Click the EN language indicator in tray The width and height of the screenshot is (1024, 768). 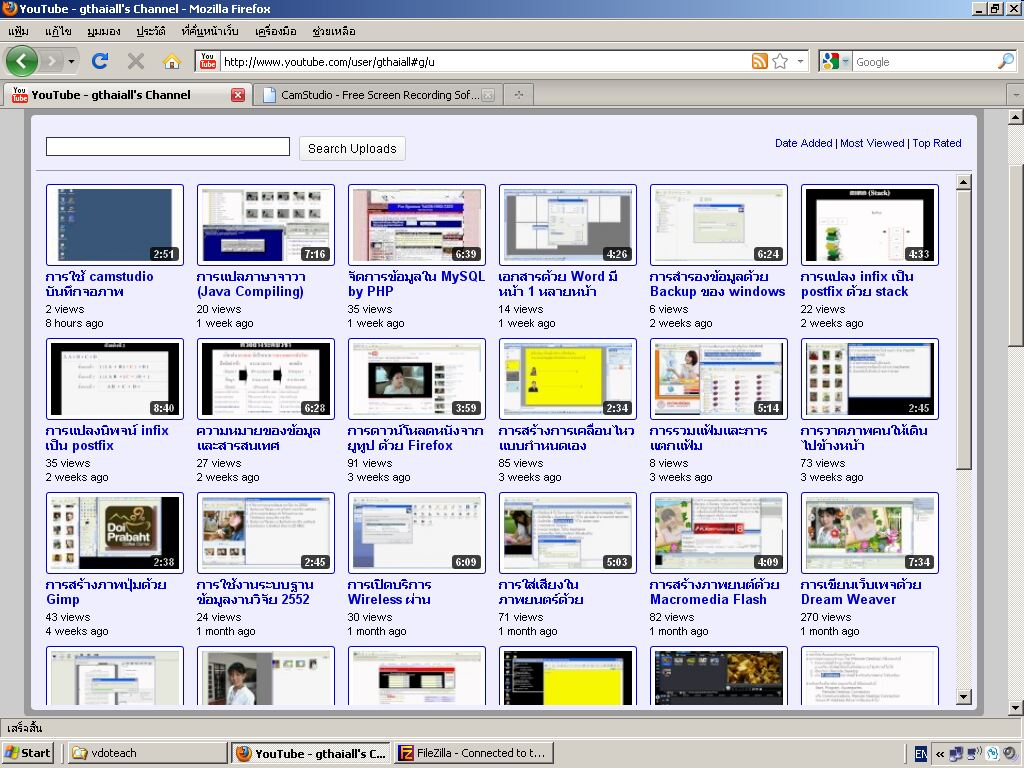(921, 754)
